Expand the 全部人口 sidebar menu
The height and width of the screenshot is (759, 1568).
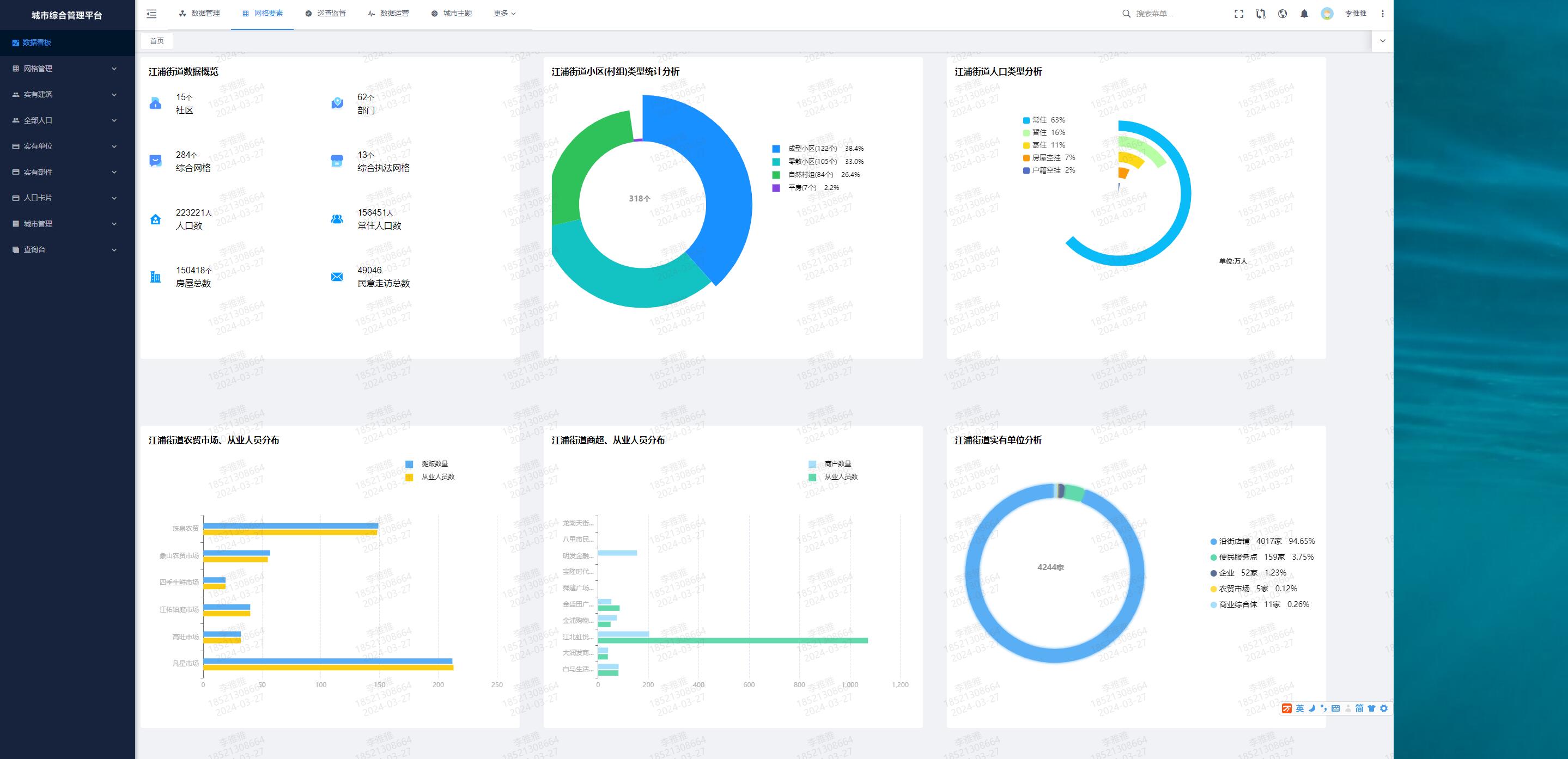[x=67, y=120]
